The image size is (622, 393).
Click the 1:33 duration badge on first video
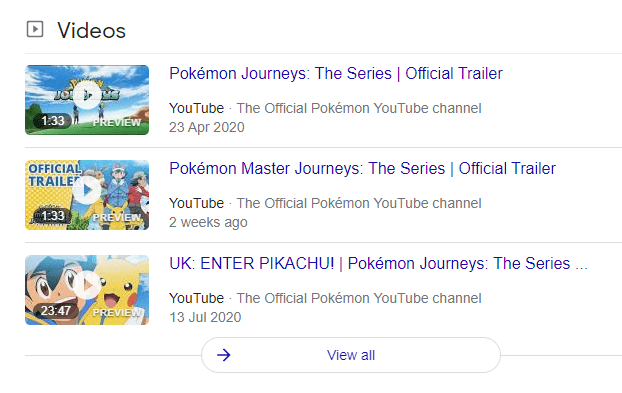(53, 121)
